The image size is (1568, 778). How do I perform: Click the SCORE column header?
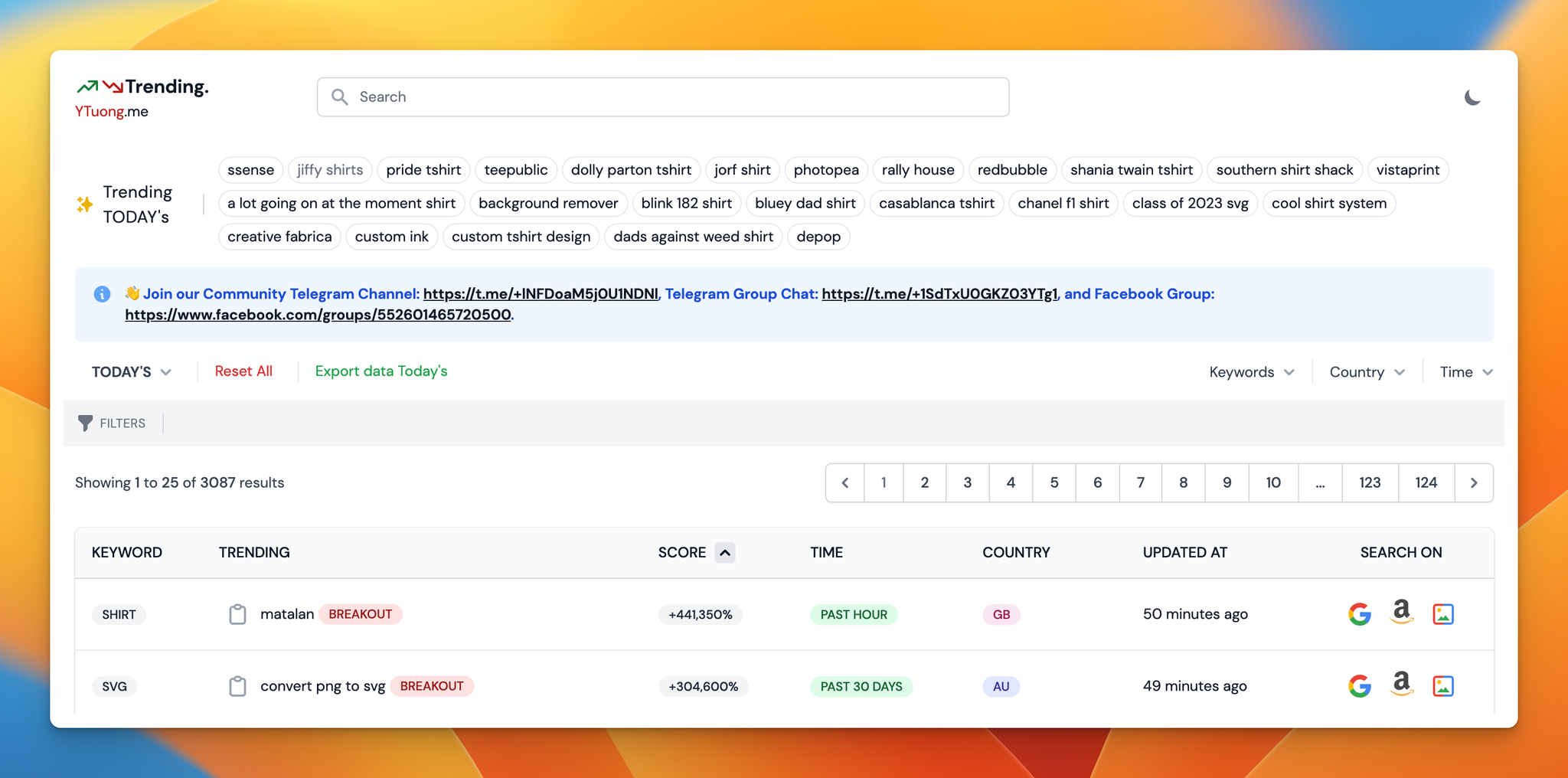pyautogui.click(x=682, y=552)
